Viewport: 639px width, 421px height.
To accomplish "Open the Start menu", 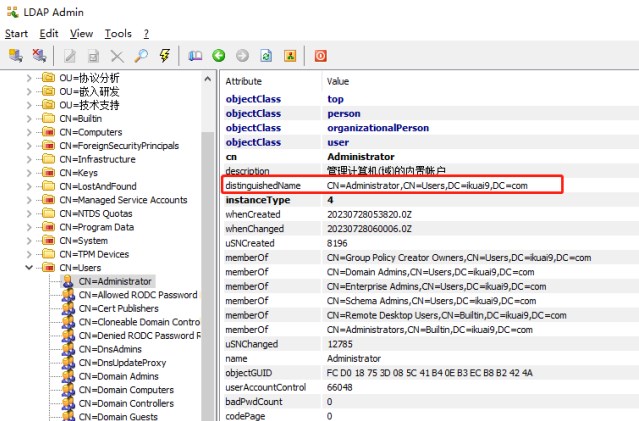I will pos(16,33).
